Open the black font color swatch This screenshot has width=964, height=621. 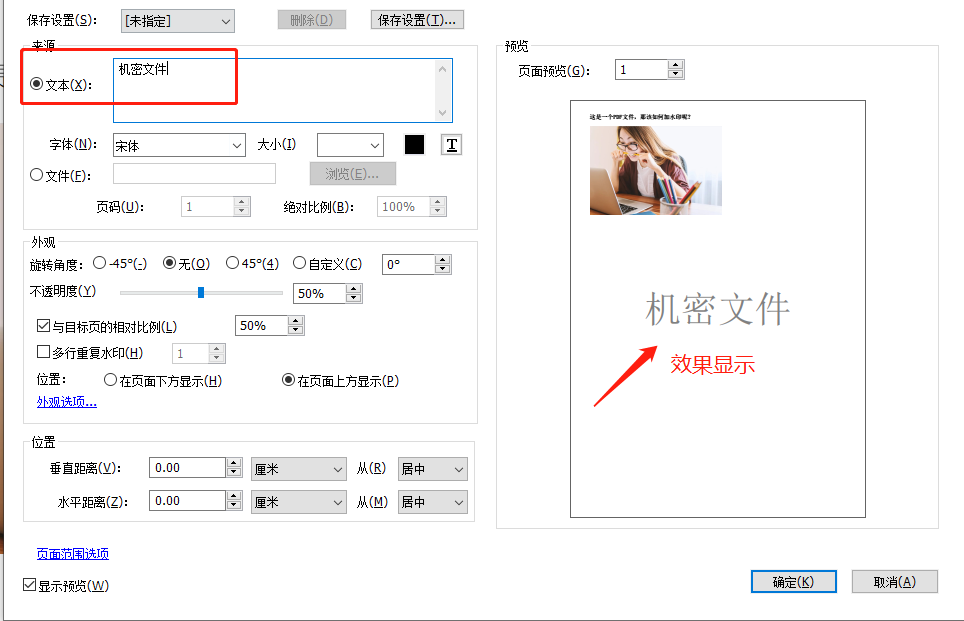(x=414, y=144)
